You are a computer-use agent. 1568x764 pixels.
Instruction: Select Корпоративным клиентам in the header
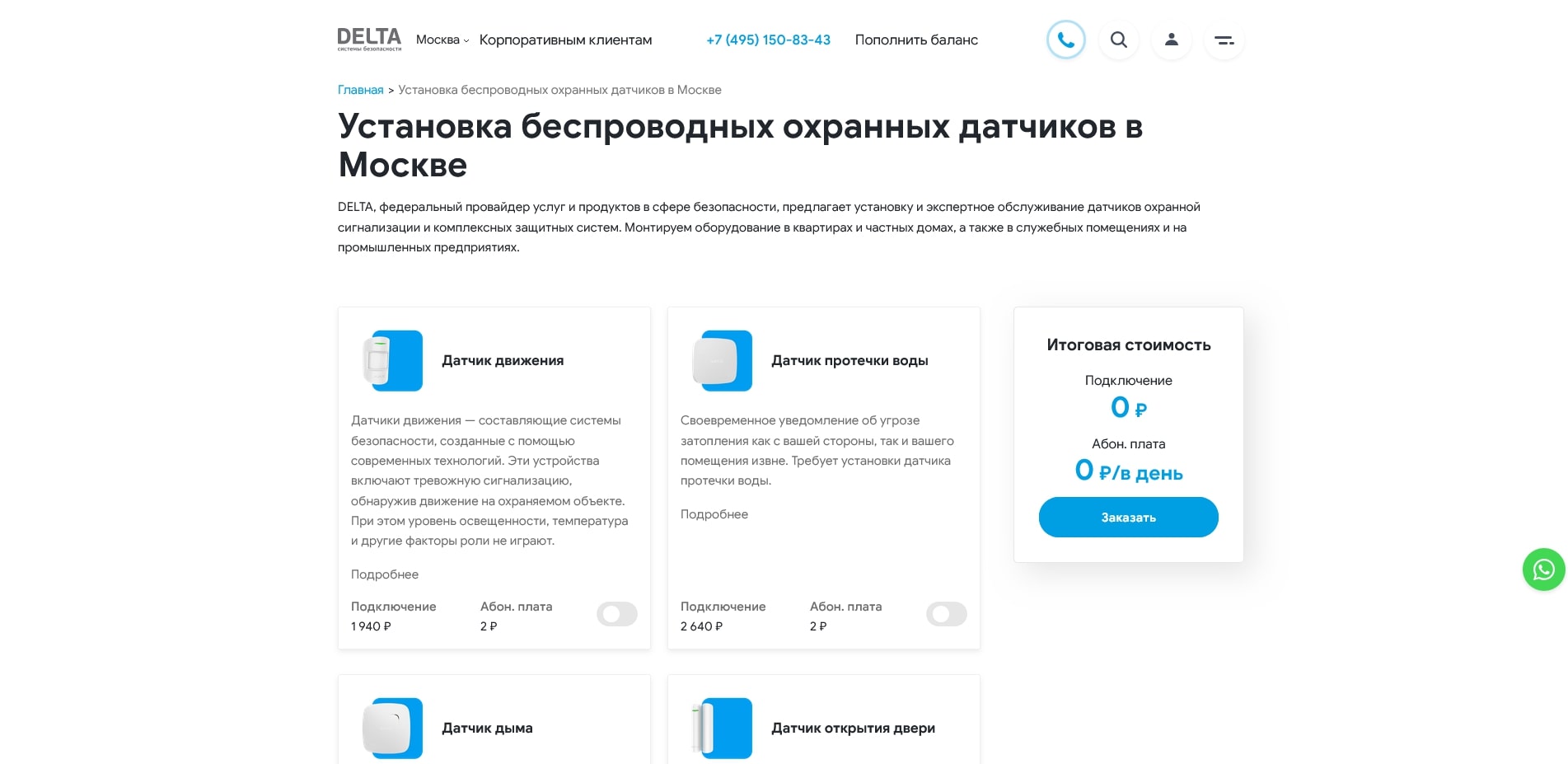click(566, 40)
